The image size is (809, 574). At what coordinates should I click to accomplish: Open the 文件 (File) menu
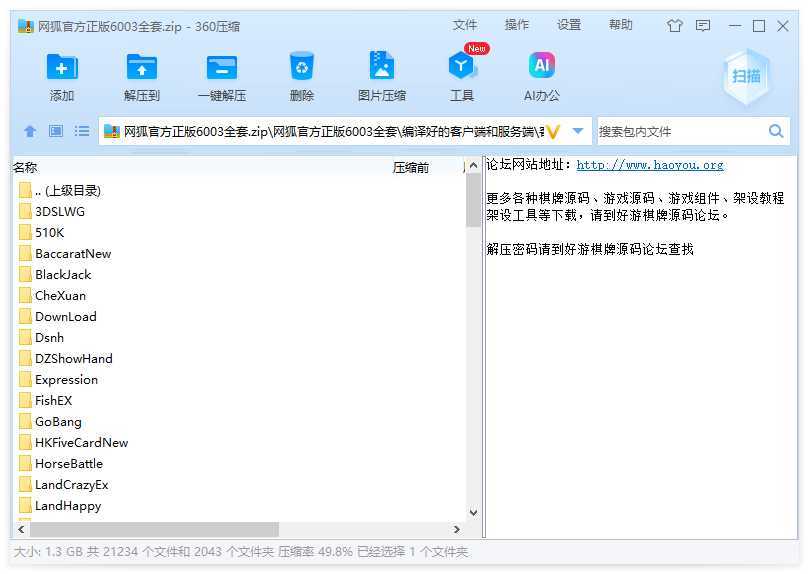pos(465,25)
